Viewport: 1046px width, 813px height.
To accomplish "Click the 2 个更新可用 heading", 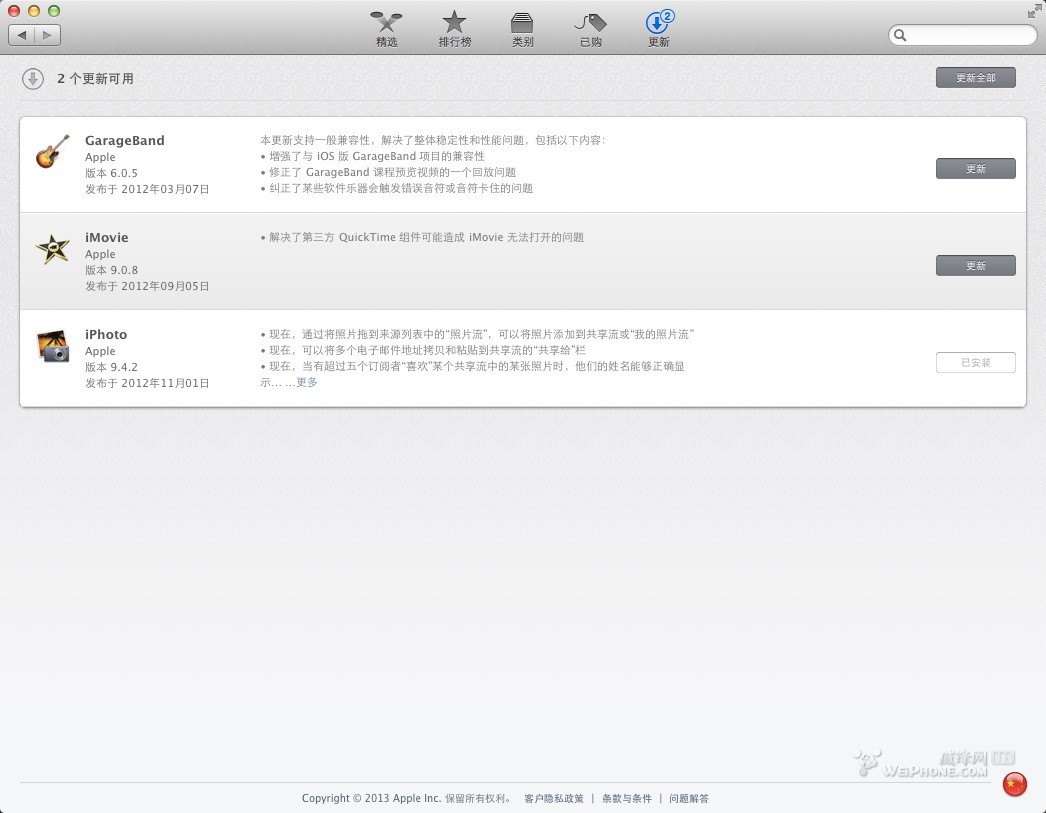I will tap(95, 79).
